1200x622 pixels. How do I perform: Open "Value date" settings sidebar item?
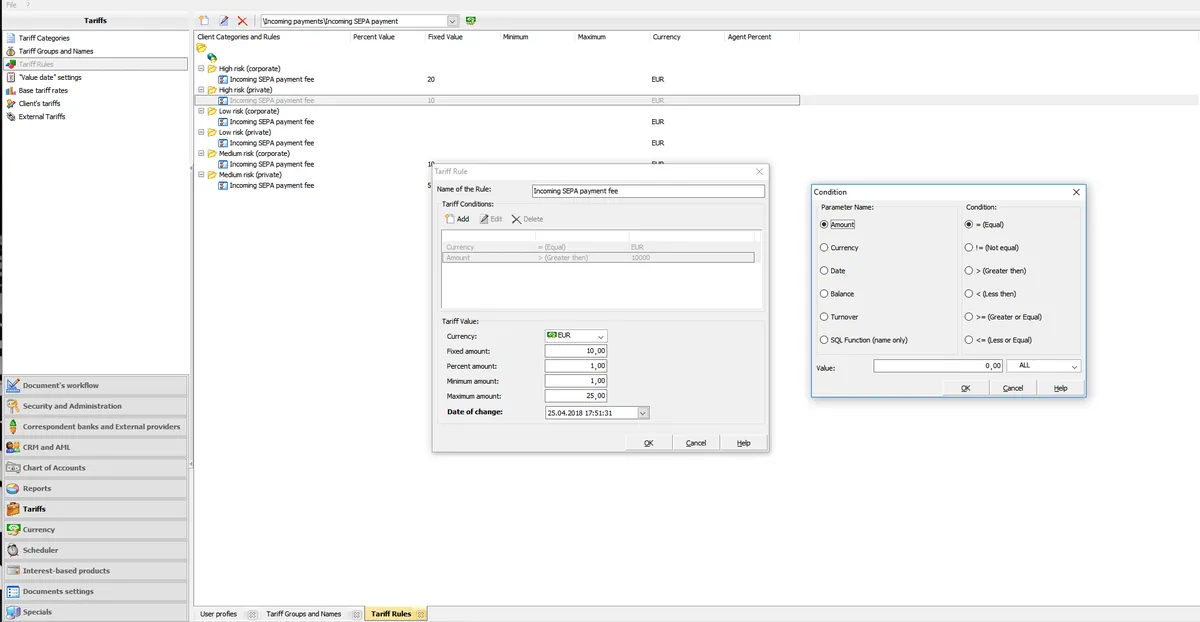pos(49,77)
